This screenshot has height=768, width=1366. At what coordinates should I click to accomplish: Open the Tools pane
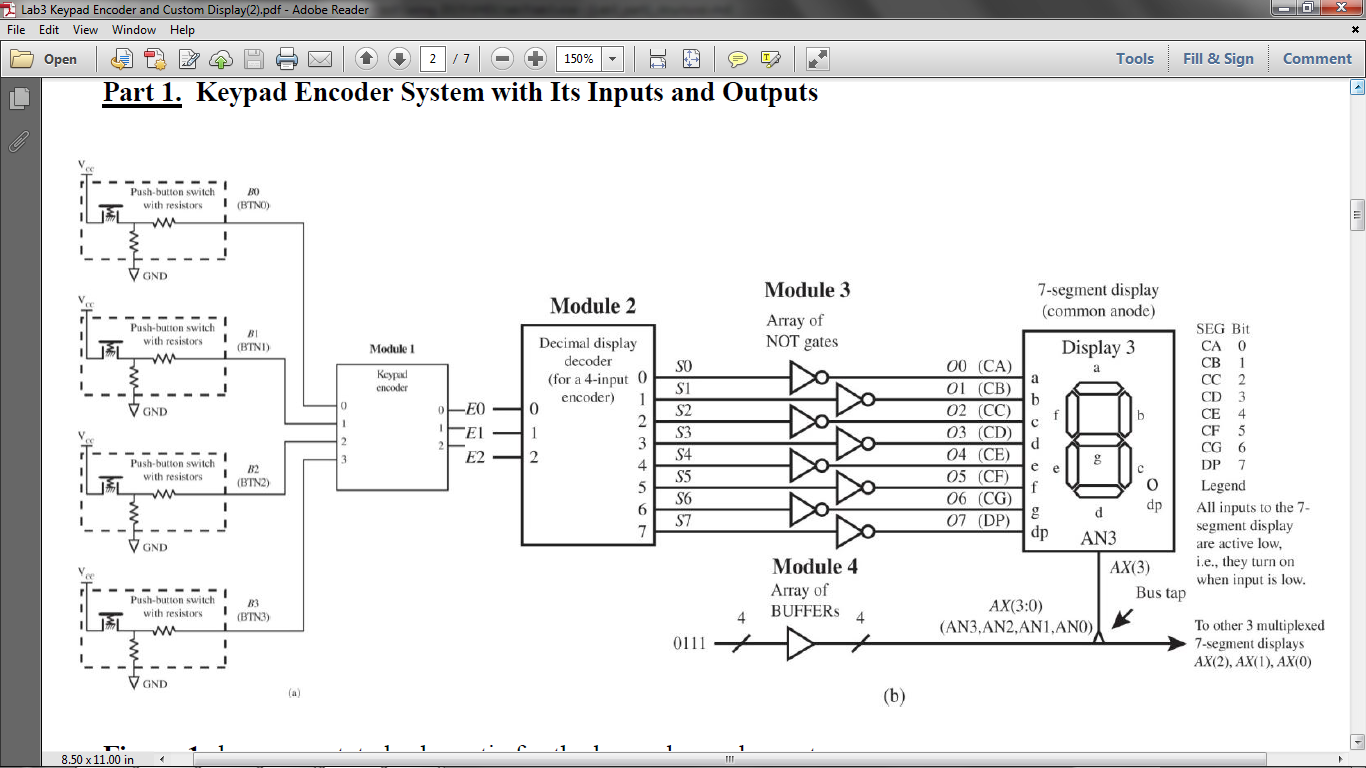(1135, 59)
